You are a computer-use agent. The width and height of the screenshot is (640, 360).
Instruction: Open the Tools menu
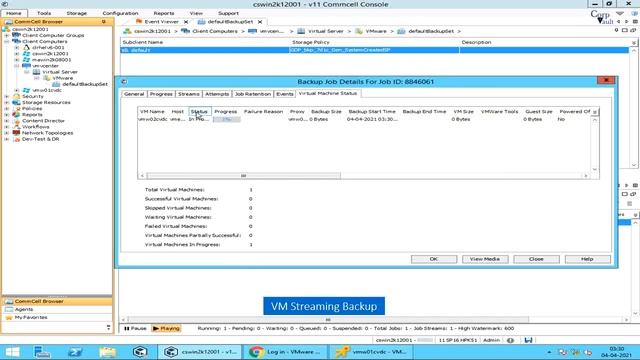point(44,13)
